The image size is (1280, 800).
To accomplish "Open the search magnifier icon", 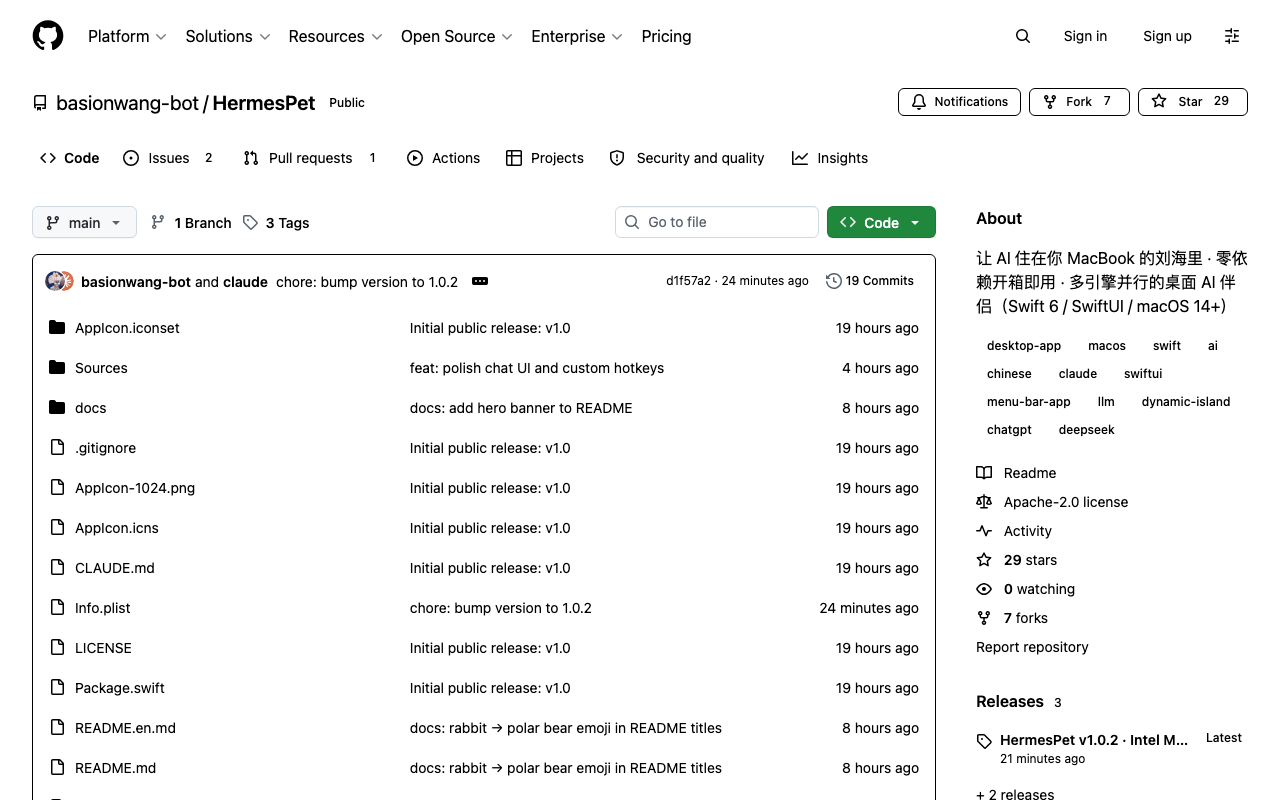I will pos(1022,36).
